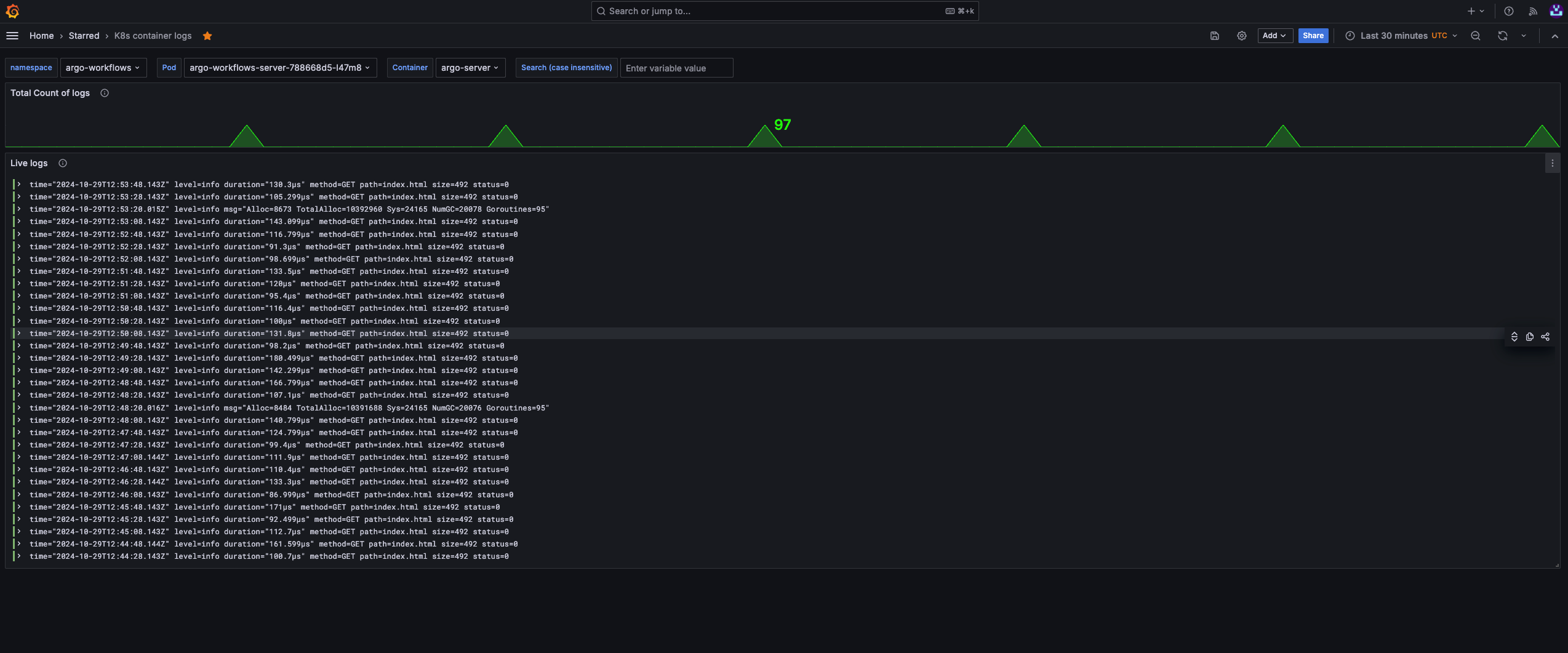Open the hamburger navigation menu
Image resolution: width=1568 pixels, height=653 pixels.
(x=12, y=36)
